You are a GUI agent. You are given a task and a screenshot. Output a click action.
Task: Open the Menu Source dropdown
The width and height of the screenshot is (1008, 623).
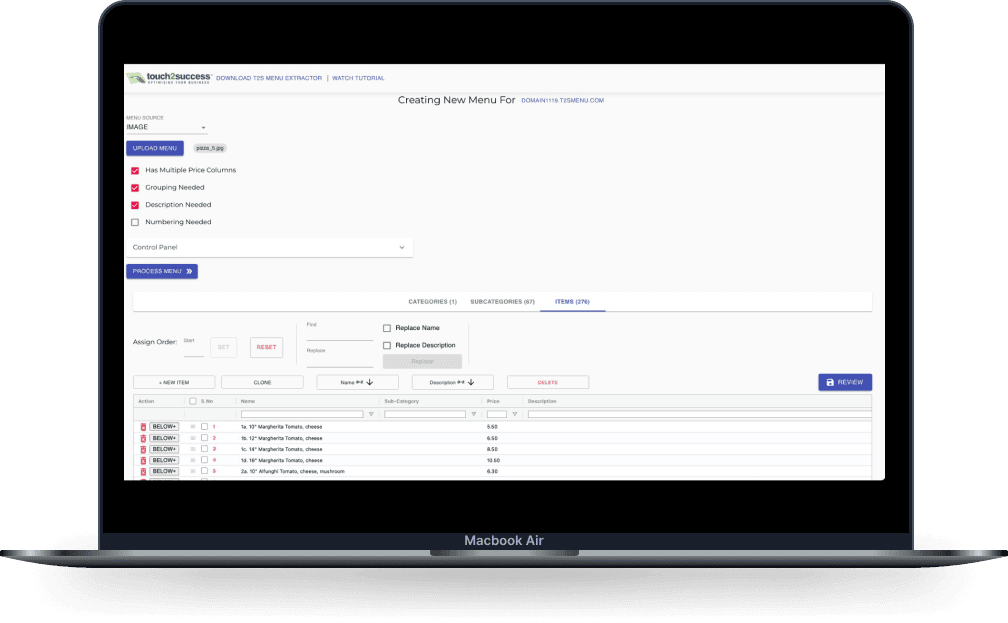[x=166, y=128]
